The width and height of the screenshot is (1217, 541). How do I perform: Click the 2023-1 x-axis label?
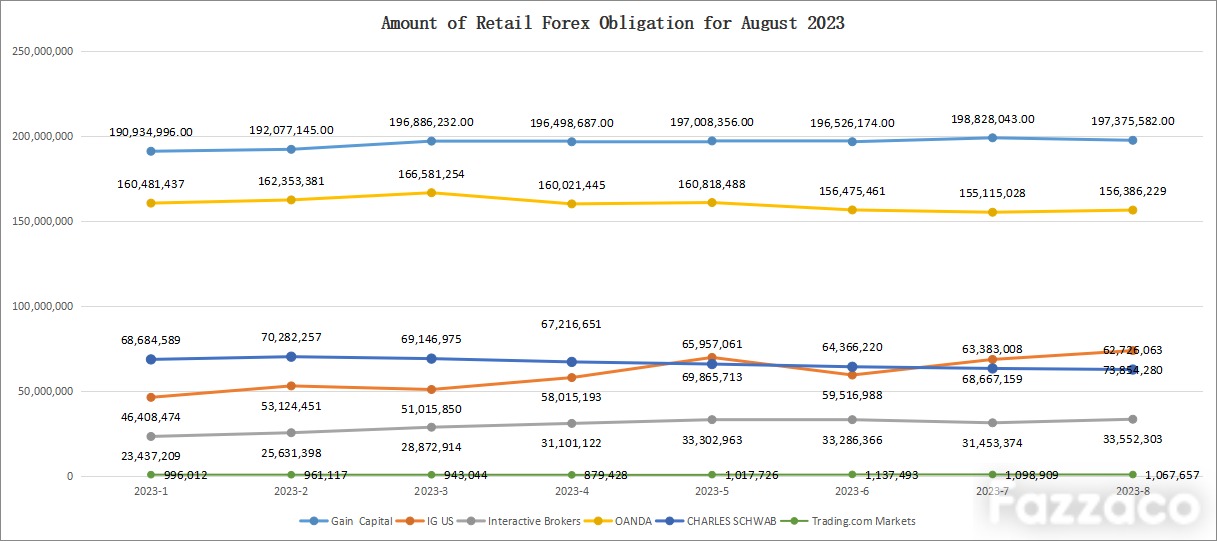pos(151,492)
